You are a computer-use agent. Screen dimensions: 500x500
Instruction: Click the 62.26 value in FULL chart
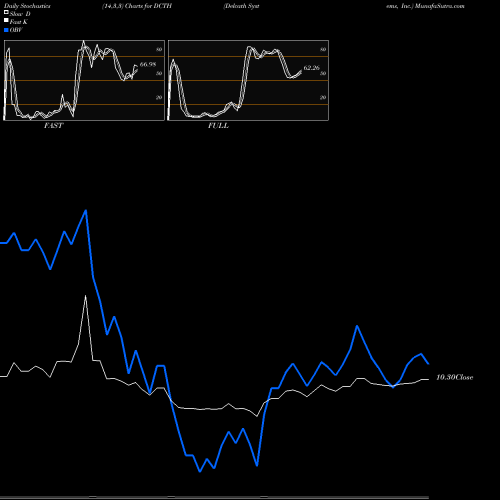pos(312,68)
